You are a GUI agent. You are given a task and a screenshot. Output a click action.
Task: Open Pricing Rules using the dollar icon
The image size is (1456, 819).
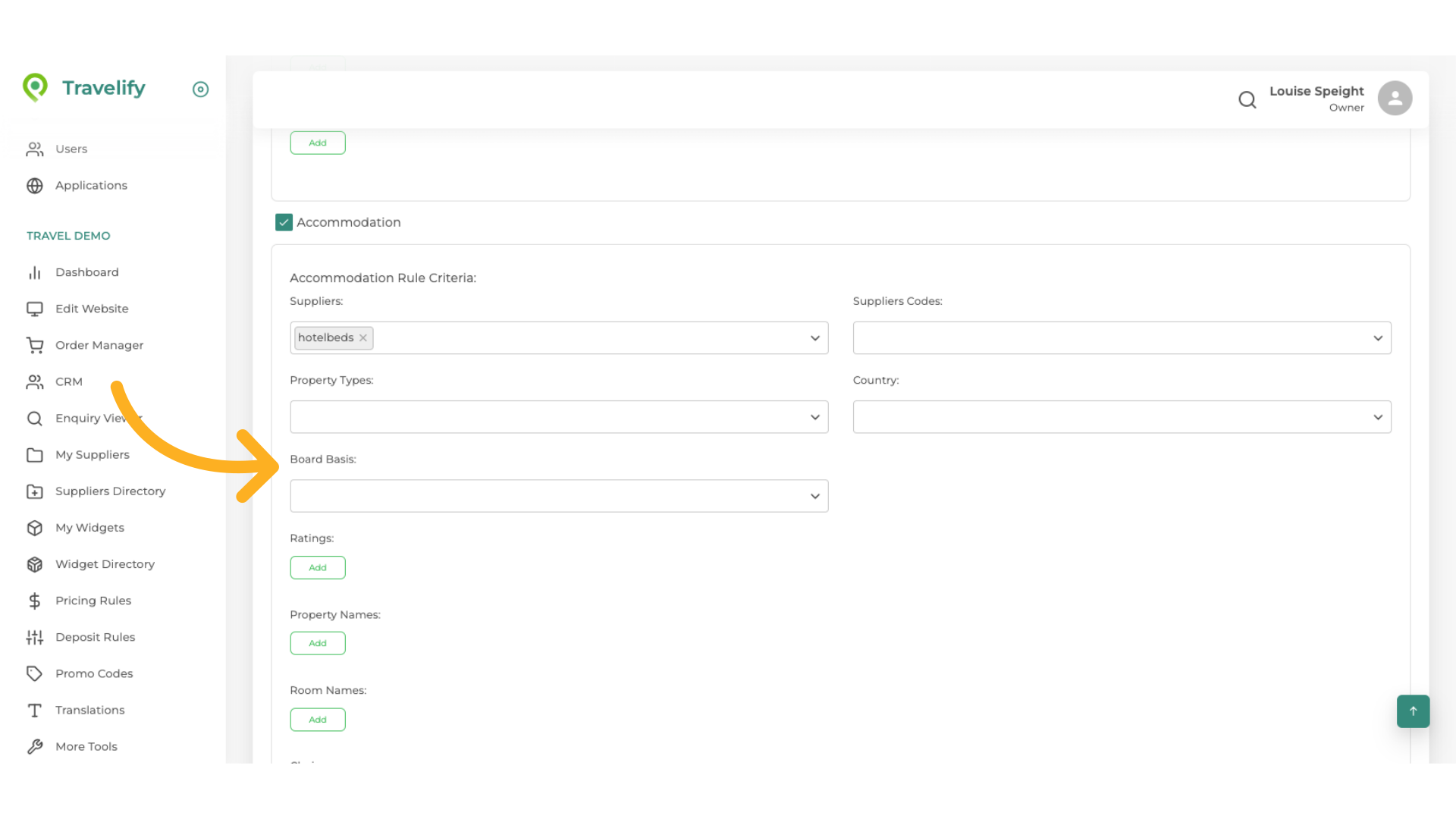pos(35,601)
